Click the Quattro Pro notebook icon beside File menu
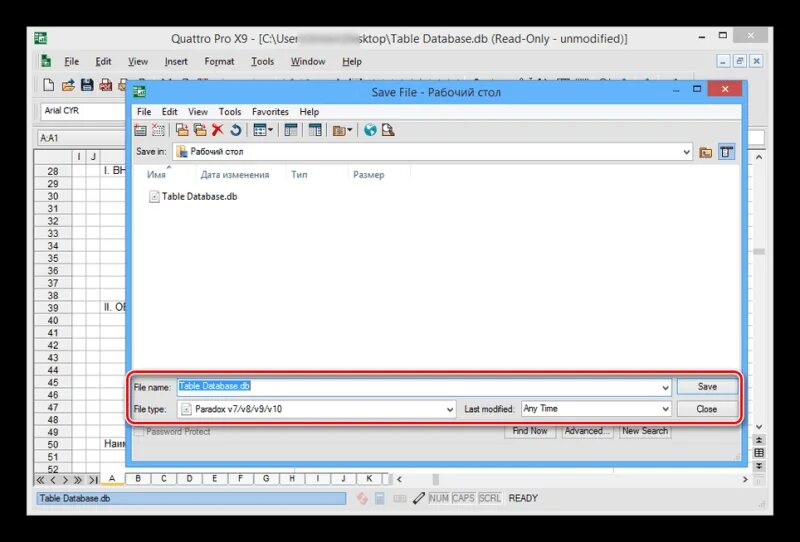800x542 pixels. [46, 61]
